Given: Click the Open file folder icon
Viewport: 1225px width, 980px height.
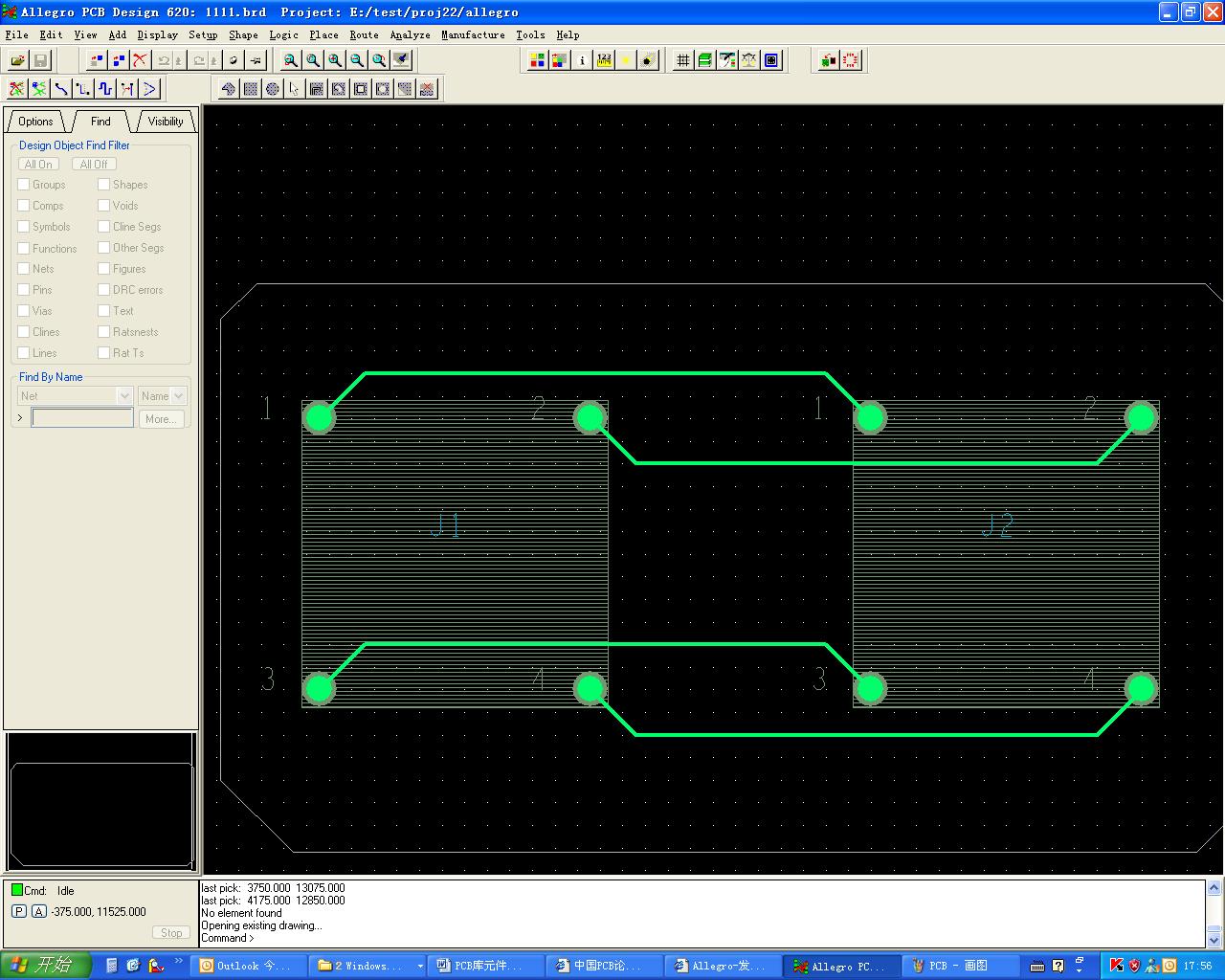Looking at the screenshot, I should pos(17,60).
